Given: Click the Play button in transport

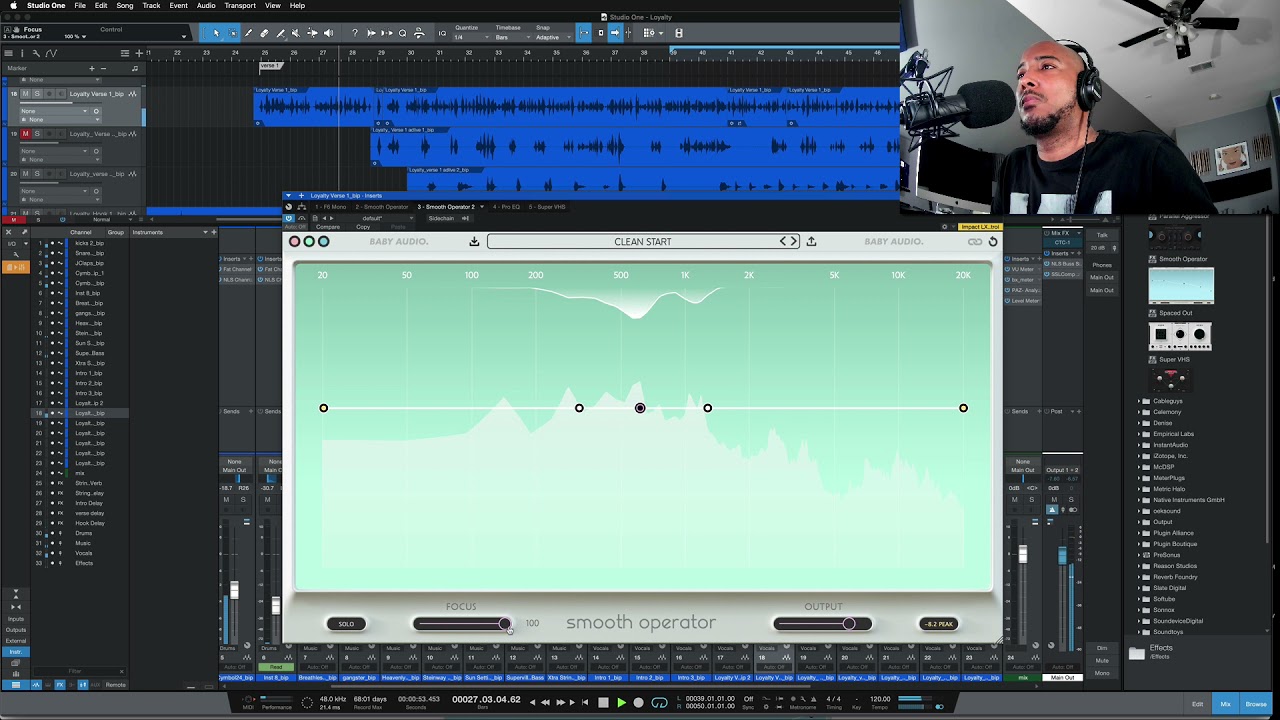Looking at the screenshot, I should (621, 703).
